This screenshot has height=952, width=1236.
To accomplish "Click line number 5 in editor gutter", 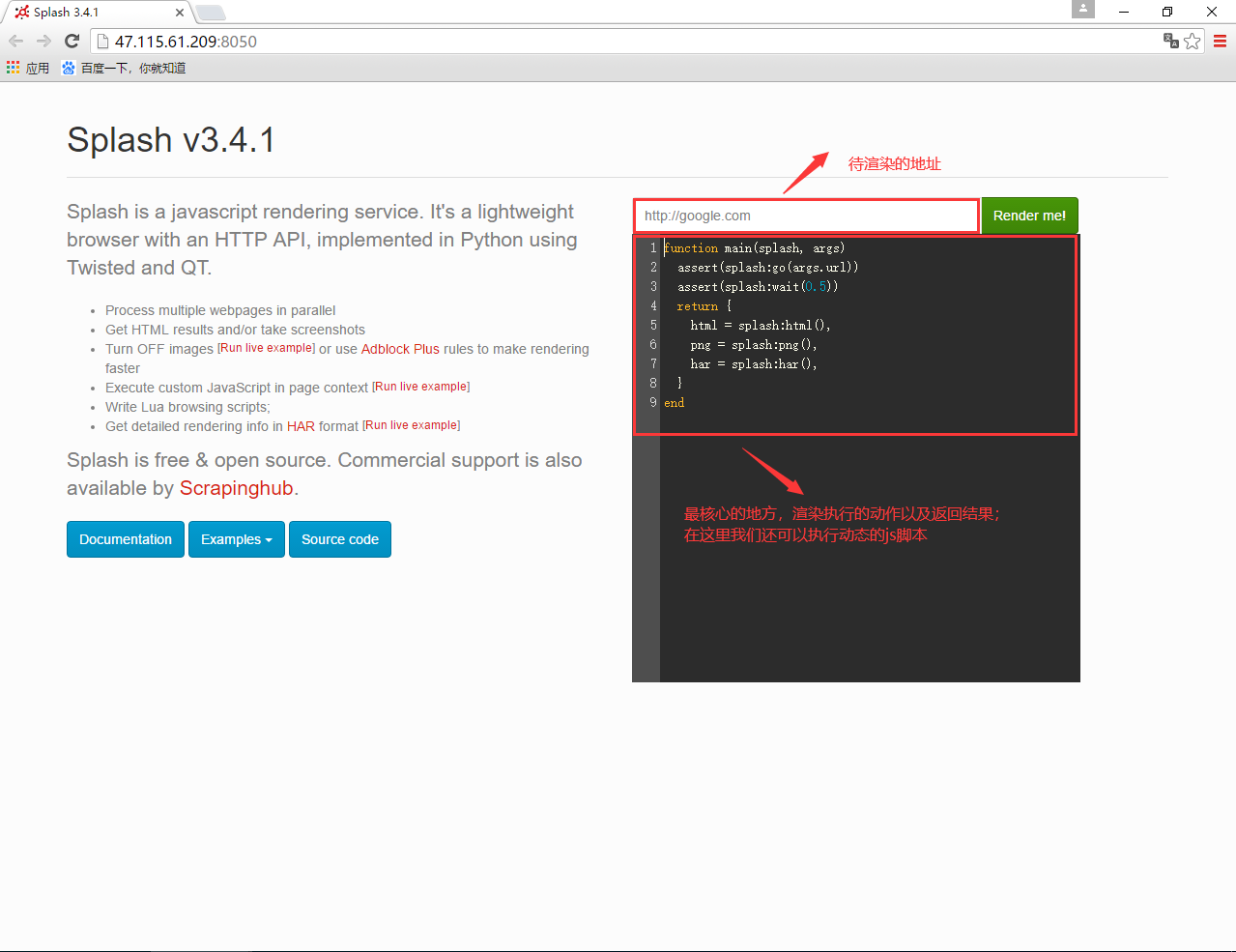I will pos(653,326).
